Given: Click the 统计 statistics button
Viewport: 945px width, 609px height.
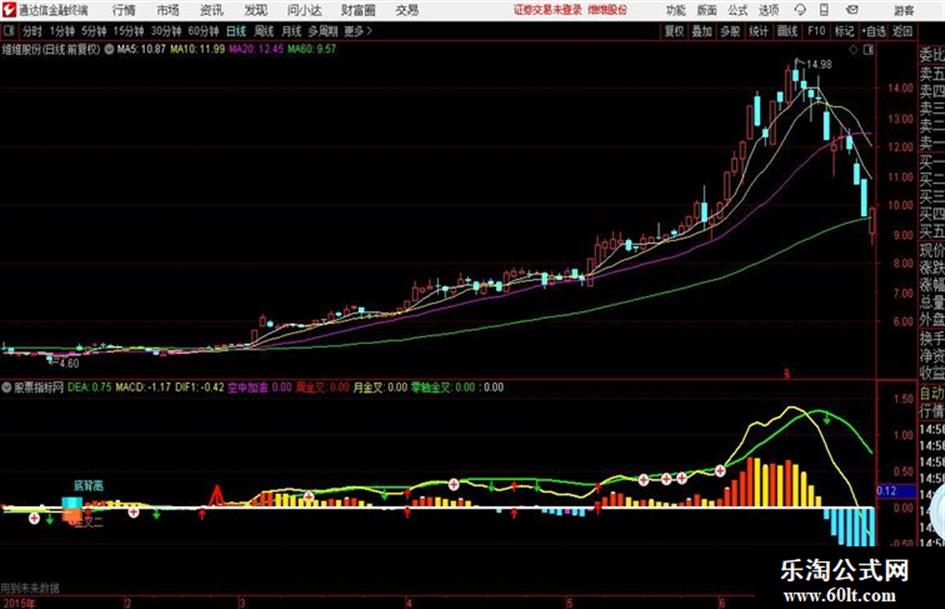Looking at the screenshot, I should click(x=758, y=31).
